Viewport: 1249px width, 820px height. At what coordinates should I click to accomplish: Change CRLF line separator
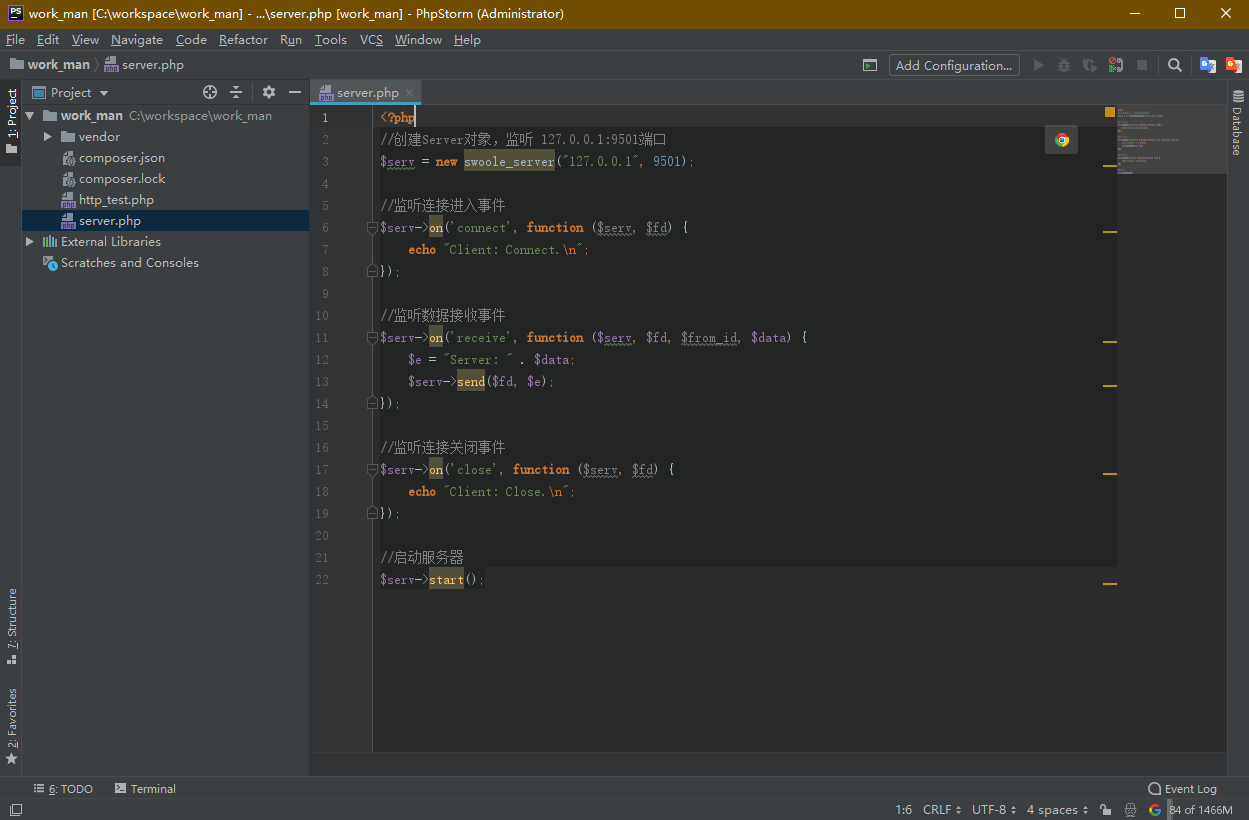[942, 810]
